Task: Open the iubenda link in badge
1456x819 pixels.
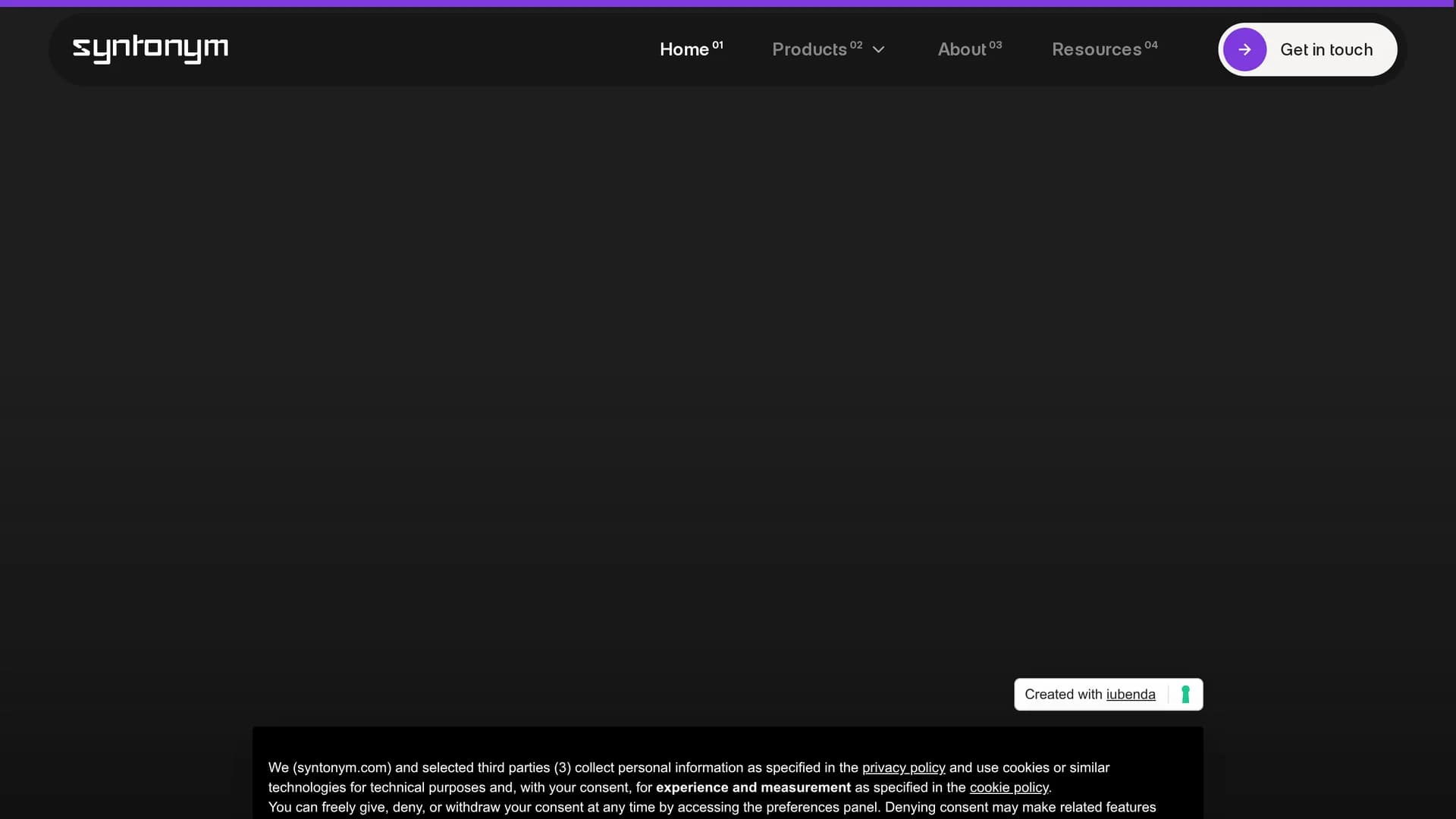Action: tap(1131, 695)
